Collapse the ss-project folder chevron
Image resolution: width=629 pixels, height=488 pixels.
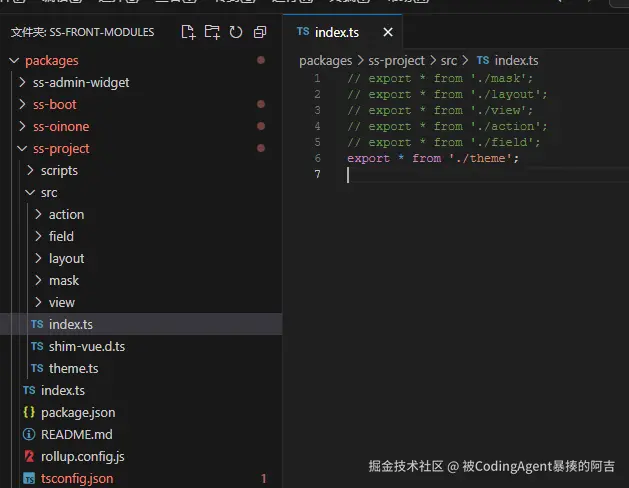22,148
